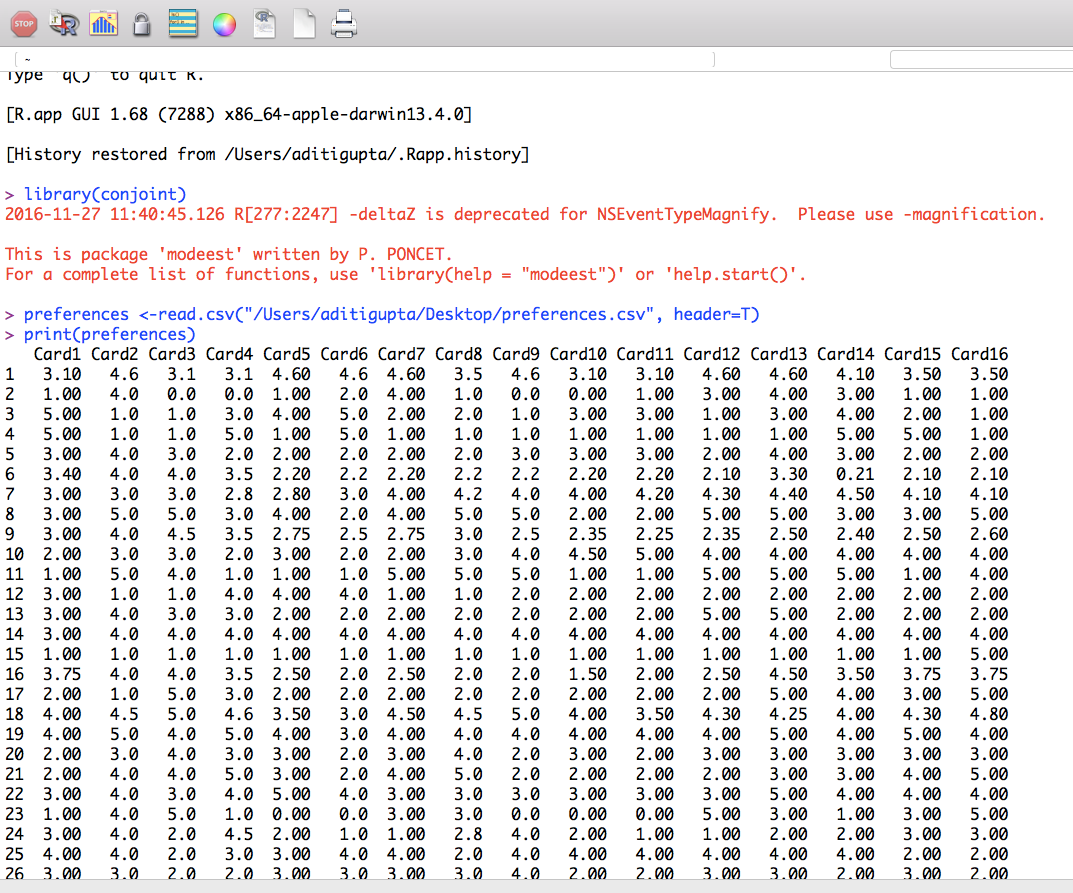Click the printer icon
Viewport: 1073px width, 893px height.
[x=344, y=24]
